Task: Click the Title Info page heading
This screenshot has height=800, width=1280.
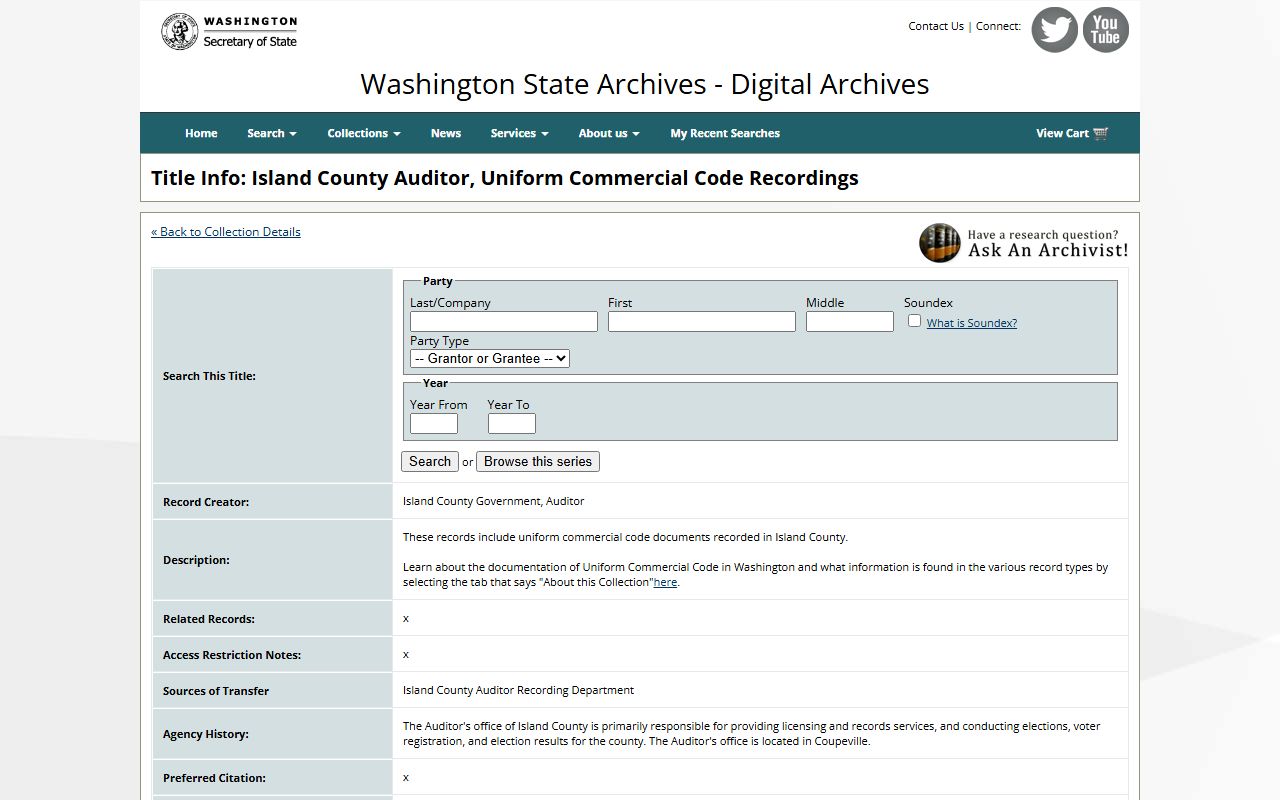Action: 505,178
